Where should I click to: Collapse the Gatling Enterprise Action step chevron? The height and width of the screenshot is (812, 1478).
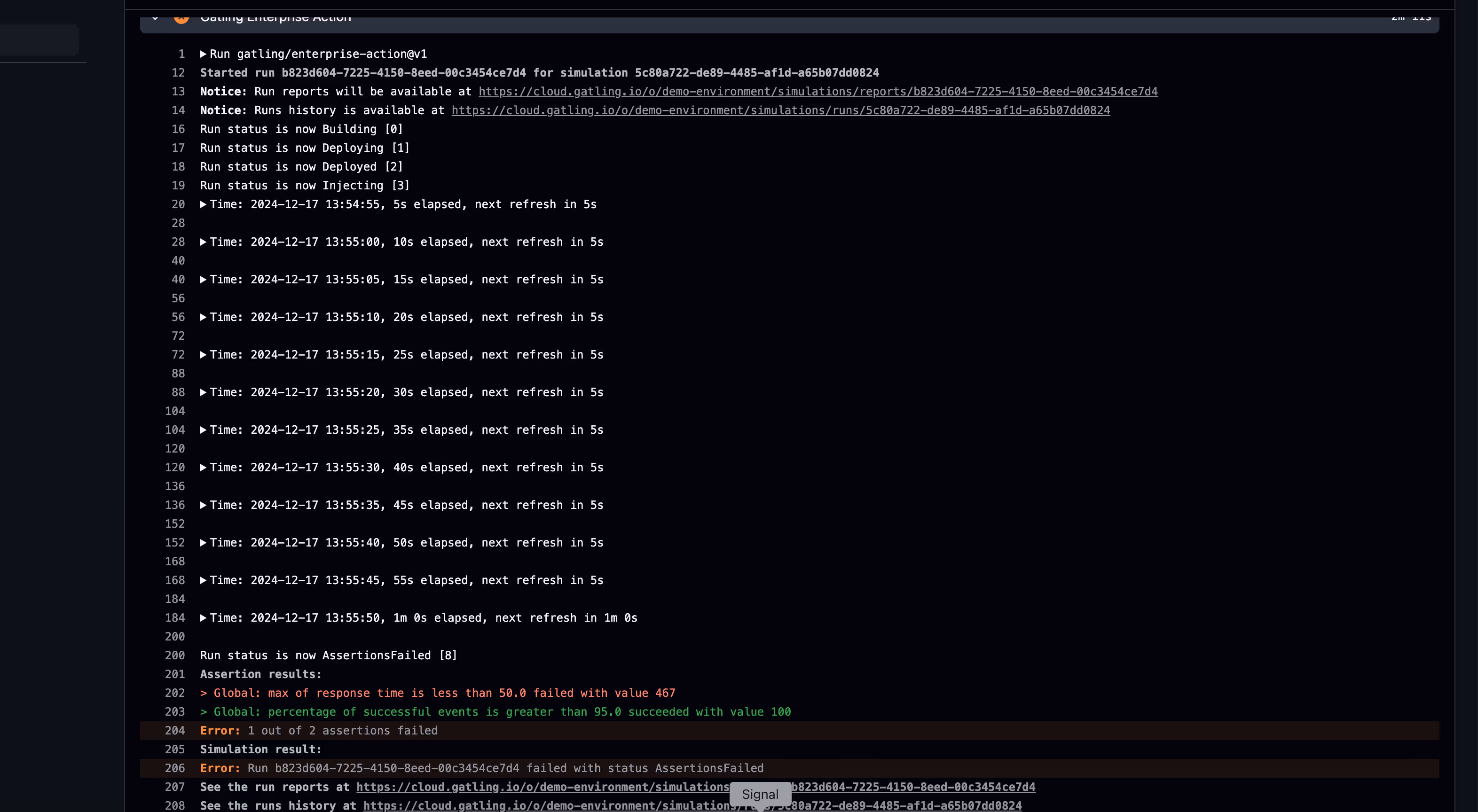tap(155, 18)
